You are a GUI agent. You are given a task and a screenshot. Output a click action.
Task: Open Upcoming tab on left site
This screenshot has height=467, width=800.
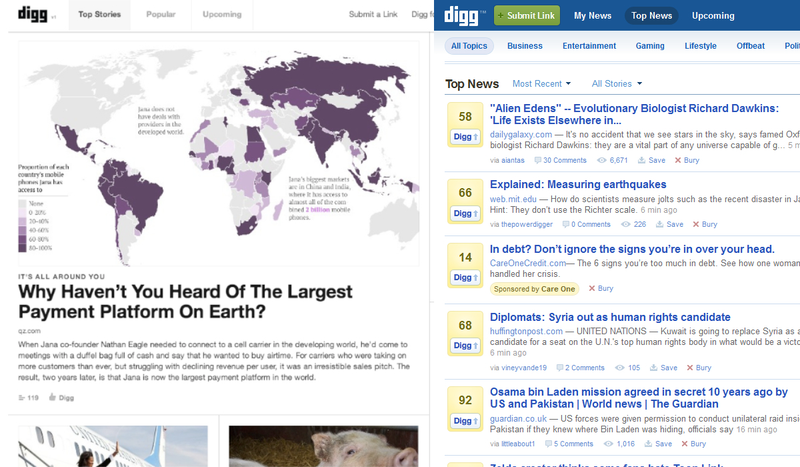click(222, 14)
